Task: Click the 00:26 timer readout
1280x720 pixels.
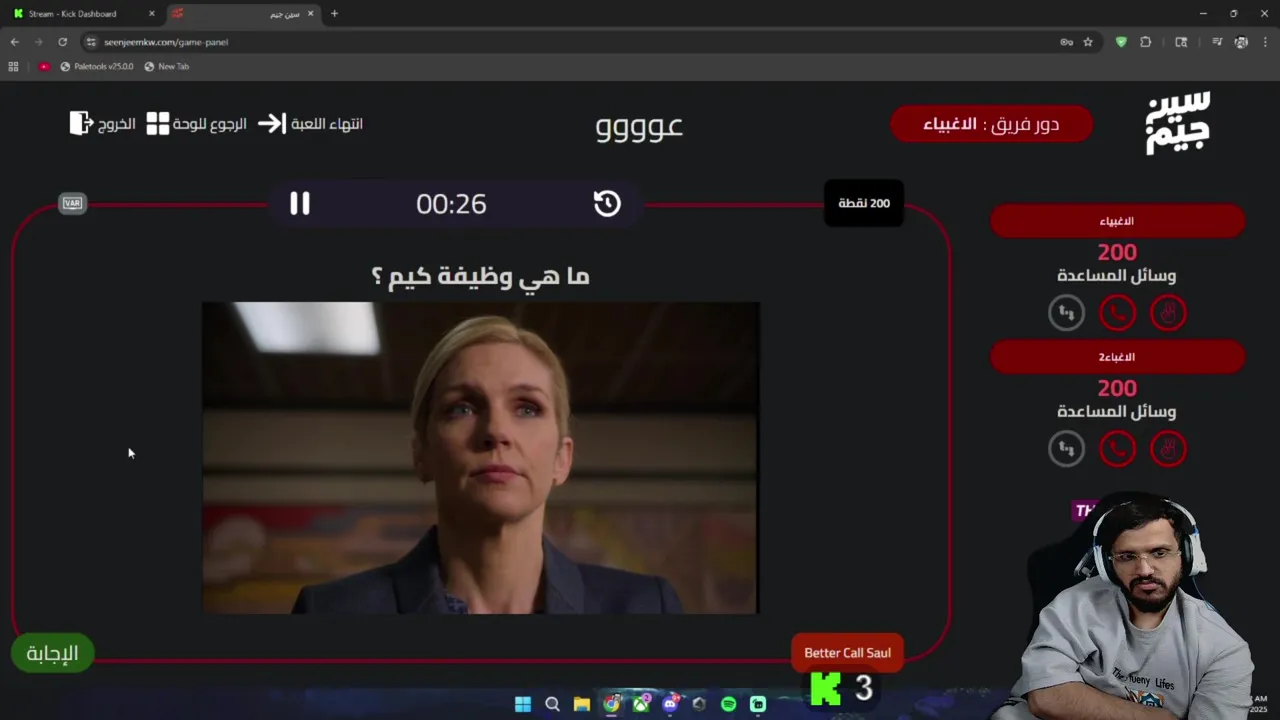Action: (x=451, y=204)
